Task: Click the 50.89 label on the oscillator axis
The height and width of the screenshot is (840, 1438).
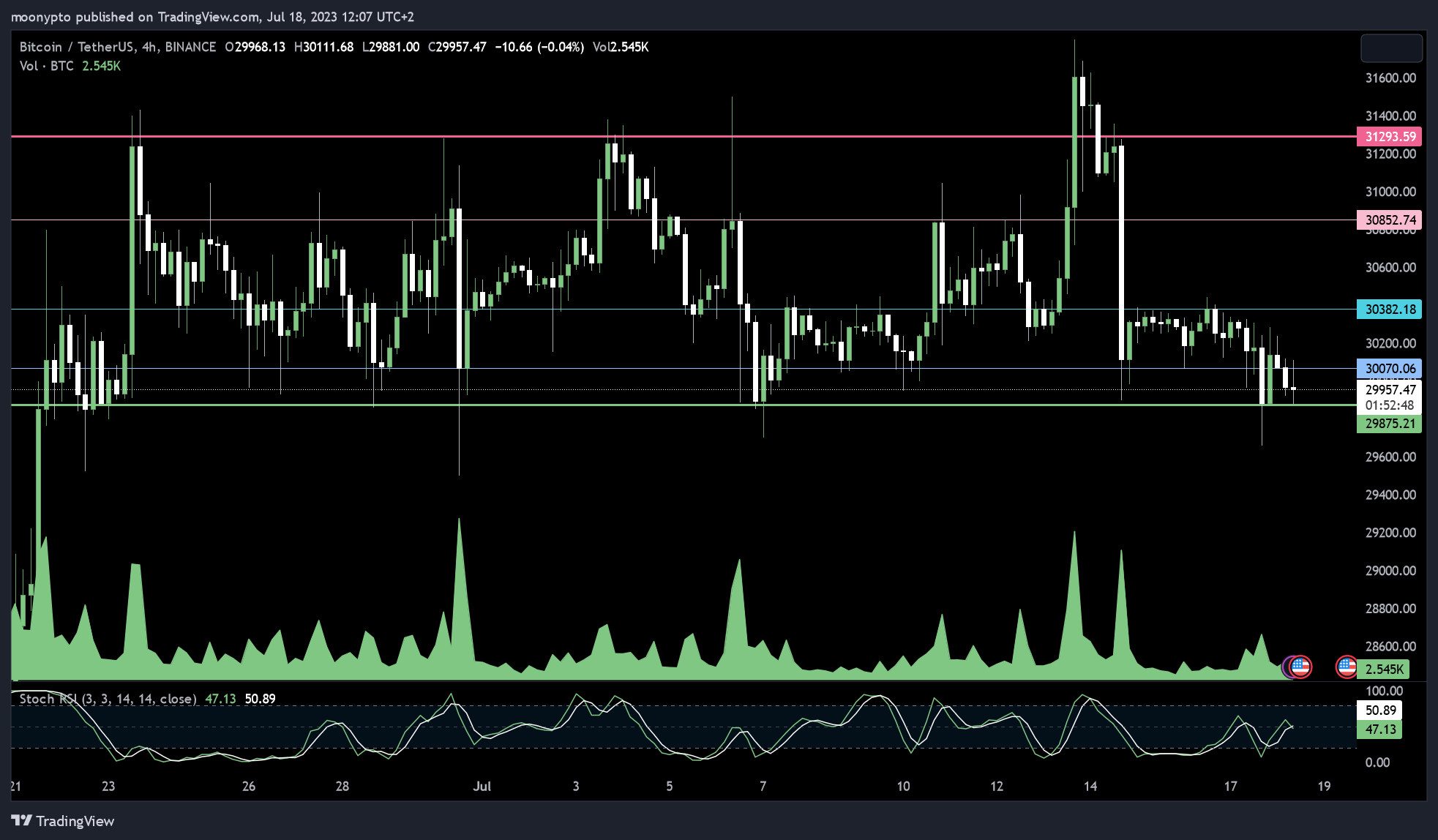Action: (1379, 710)
